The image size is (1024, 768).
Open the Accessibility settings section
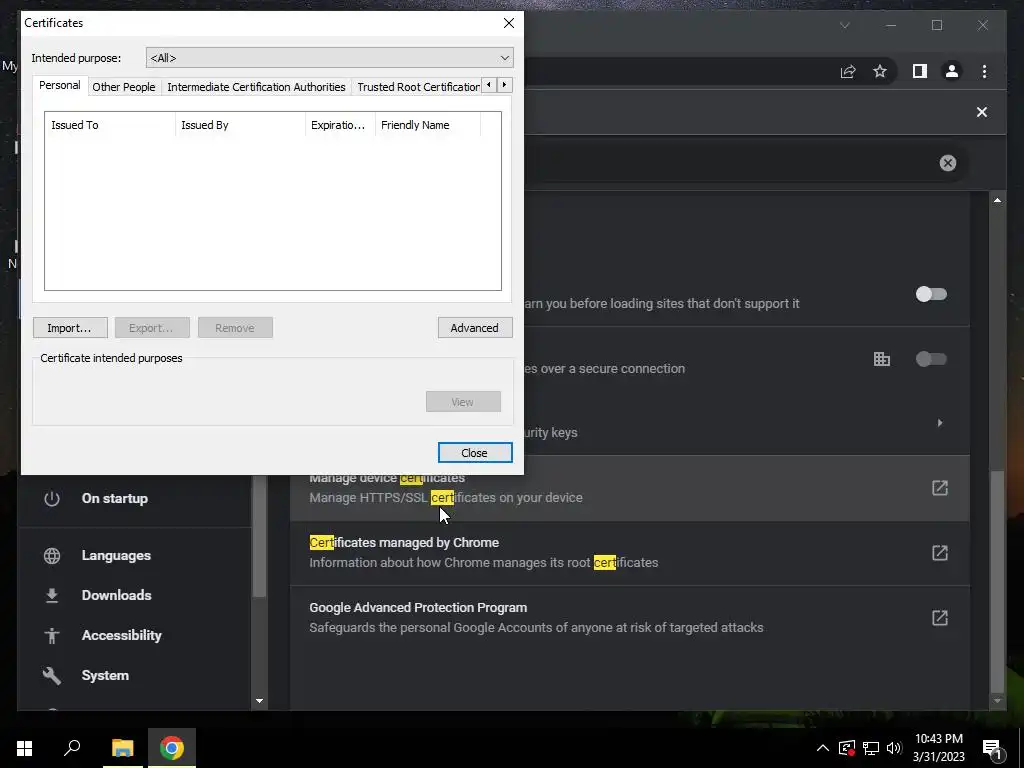(x=121, y=635)
